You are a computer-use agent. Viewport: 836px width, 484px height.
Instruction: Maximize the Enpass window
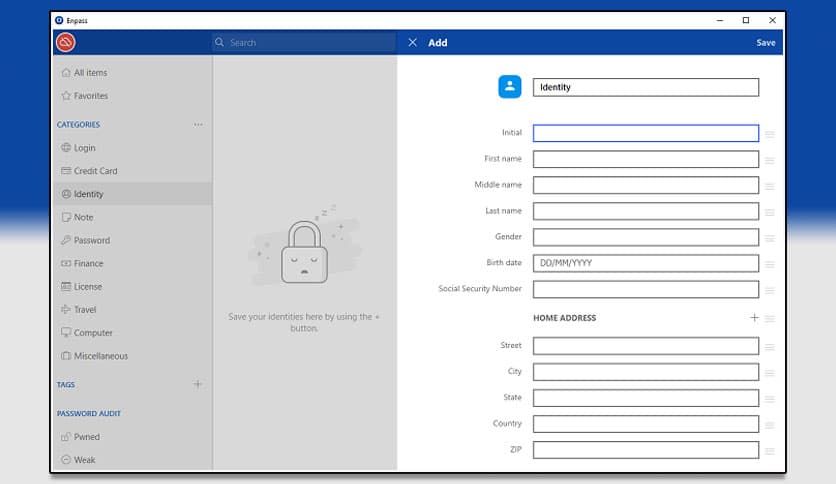tap(746, 20)
